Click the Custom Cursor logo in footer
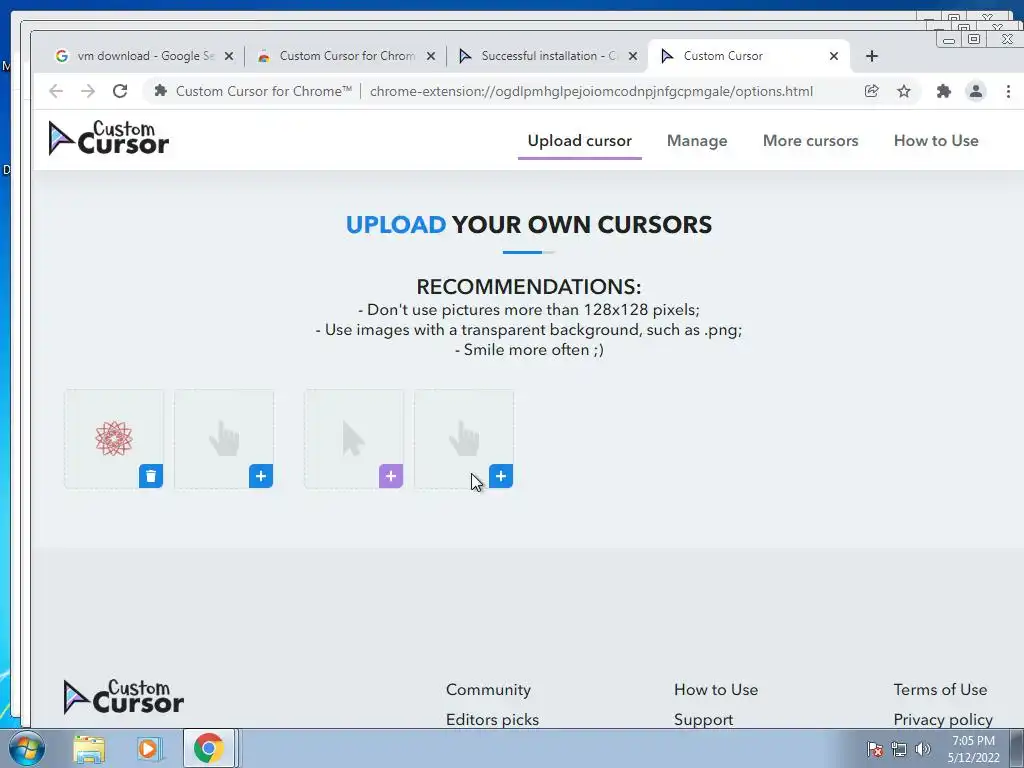1024x768 pixels. 123,696
